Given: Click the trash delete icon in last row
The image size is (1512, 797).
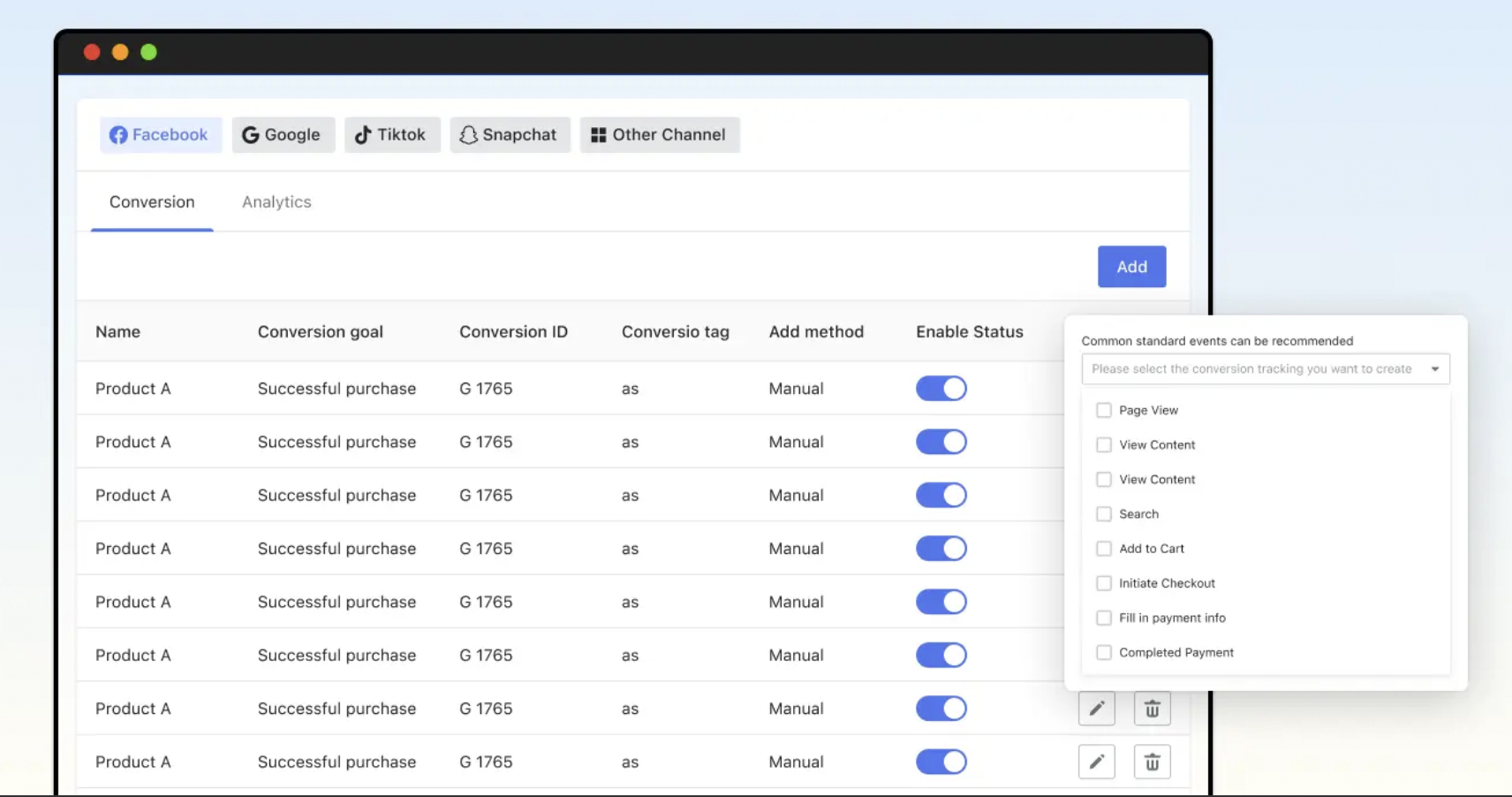Looking at the screenshot, I should 1152,762.
